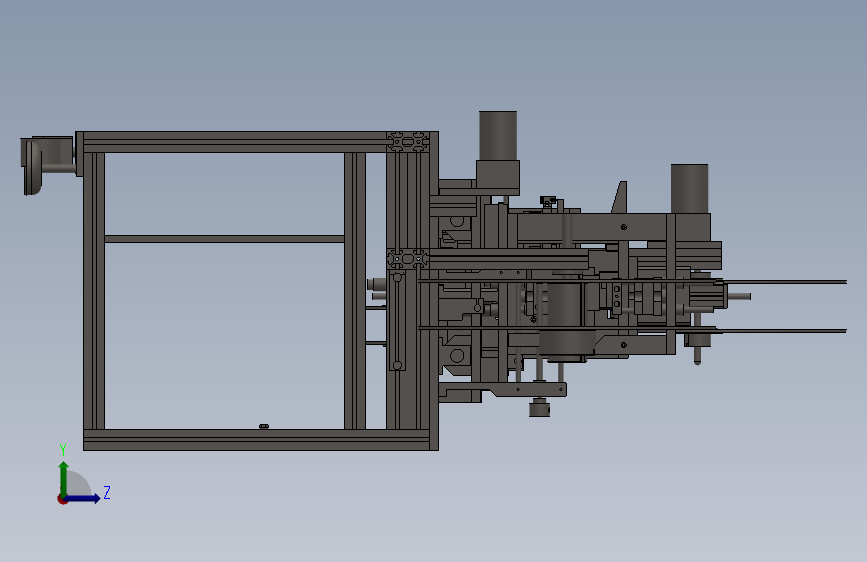This screenshot has height=562, width=867.
Task: Select the tall cylindrical motor atop the mechanism
Action: pos(498,136)
